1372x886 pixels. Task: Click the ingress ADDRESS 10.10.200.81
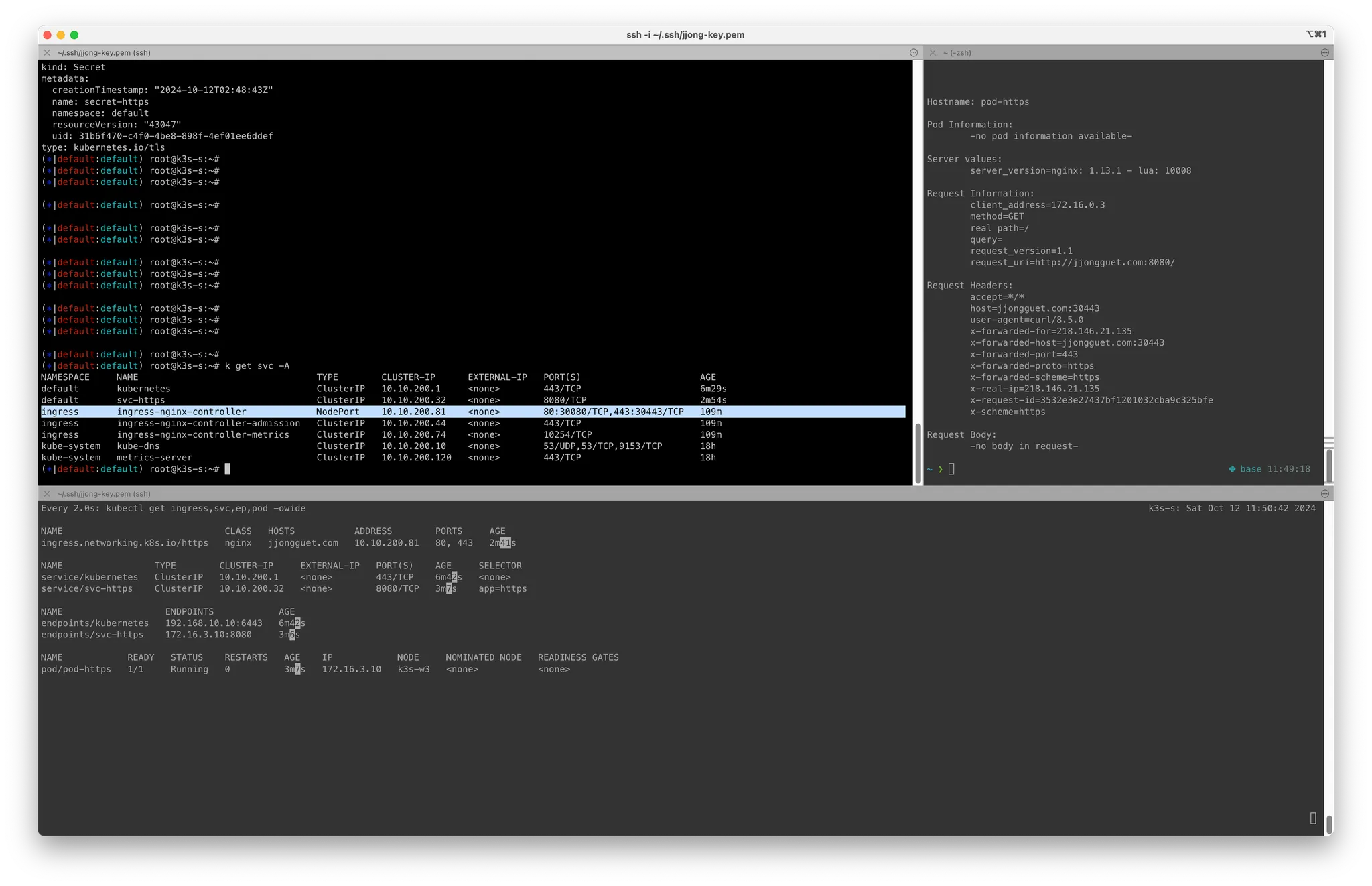(x=387, y=542)
